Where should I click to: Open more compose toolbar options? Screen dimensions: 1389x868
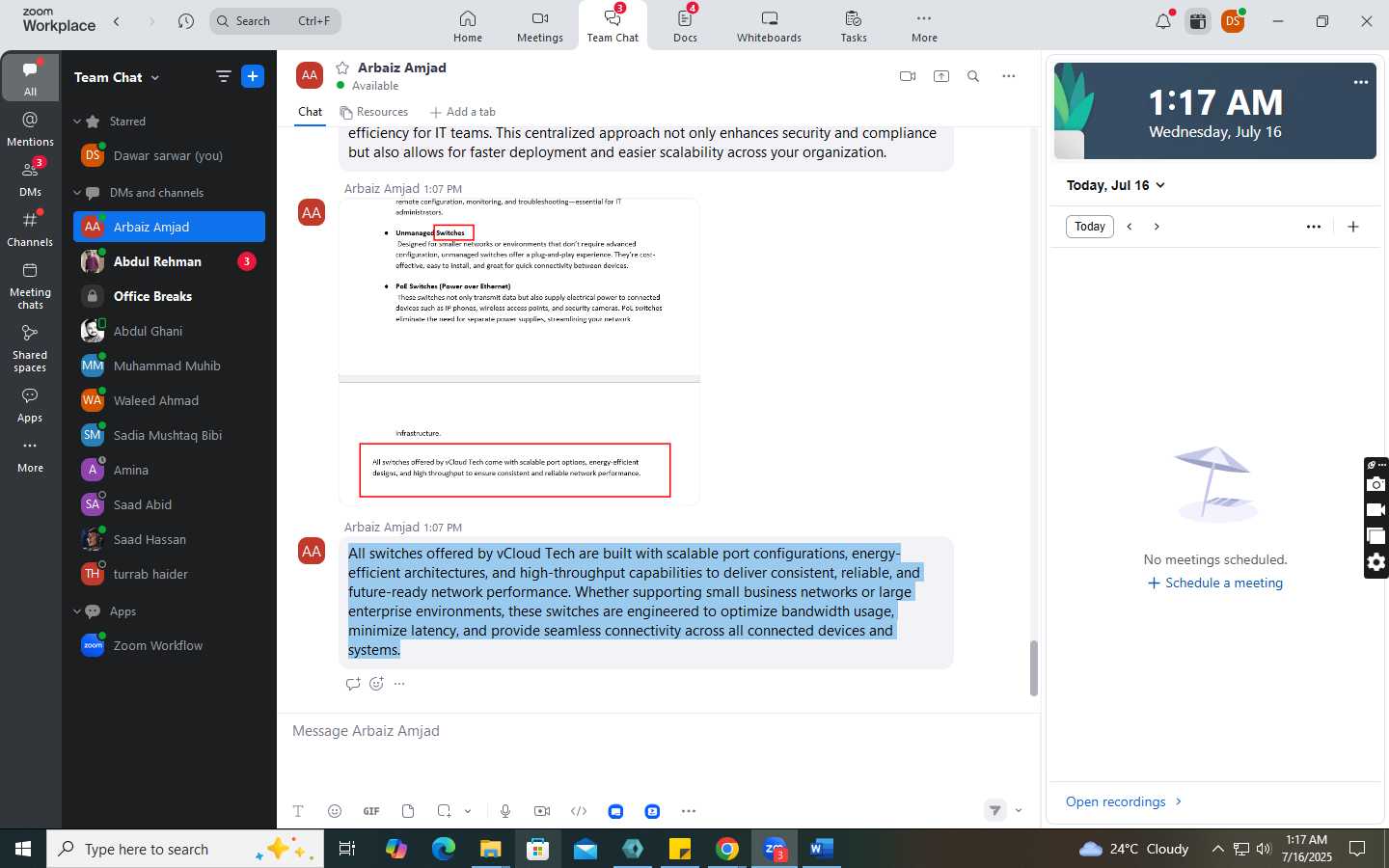tap(689, 811)
